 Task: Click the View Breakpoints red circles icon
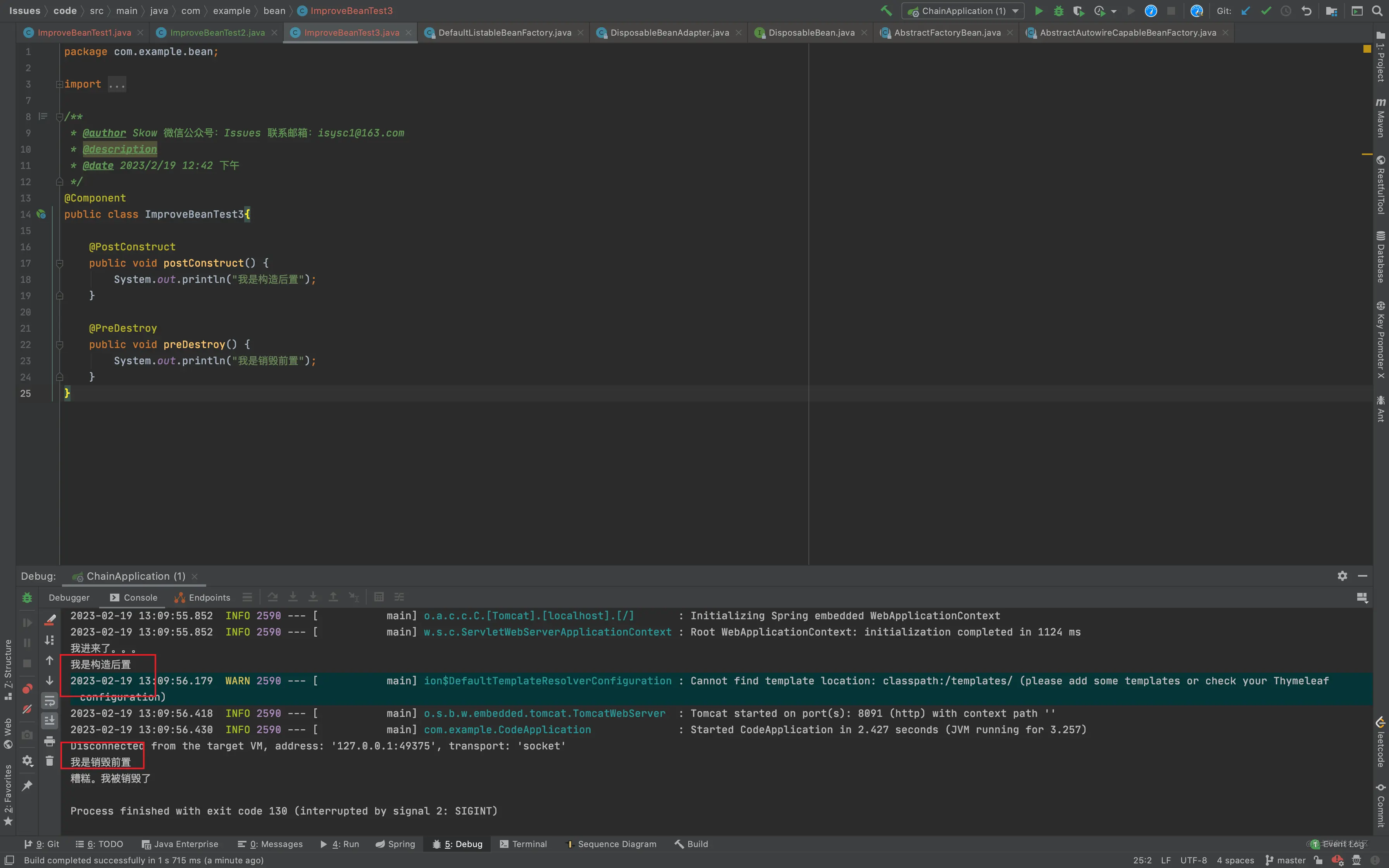(27, 688)
